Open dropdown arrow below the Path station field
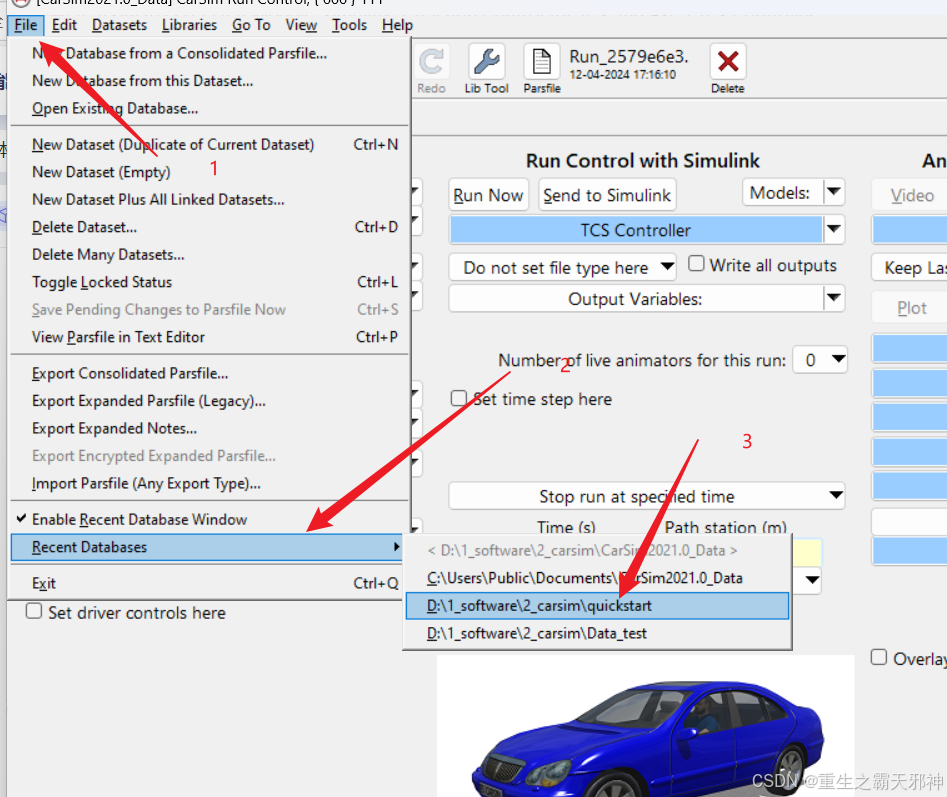947x797 pixels. pos(812,580)
